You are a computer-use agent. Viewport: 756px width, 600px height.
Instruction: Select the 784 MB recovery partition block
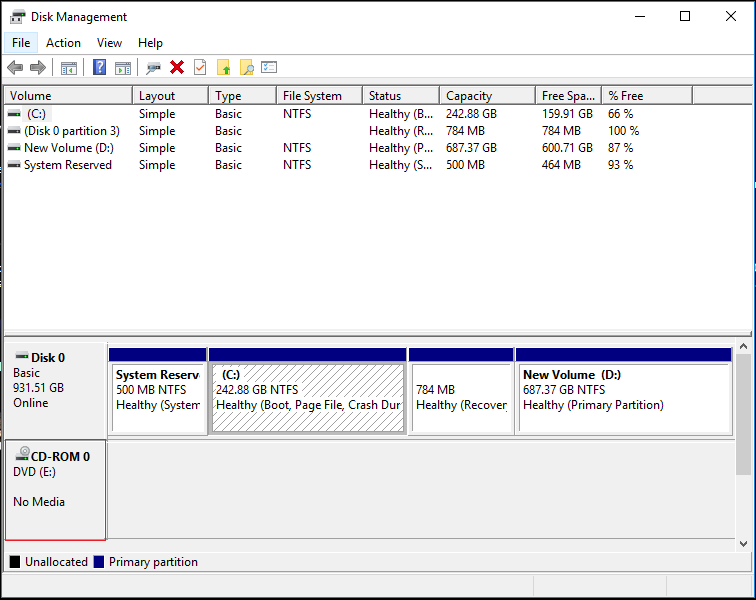pyautogui.click(x=460, y=397)
